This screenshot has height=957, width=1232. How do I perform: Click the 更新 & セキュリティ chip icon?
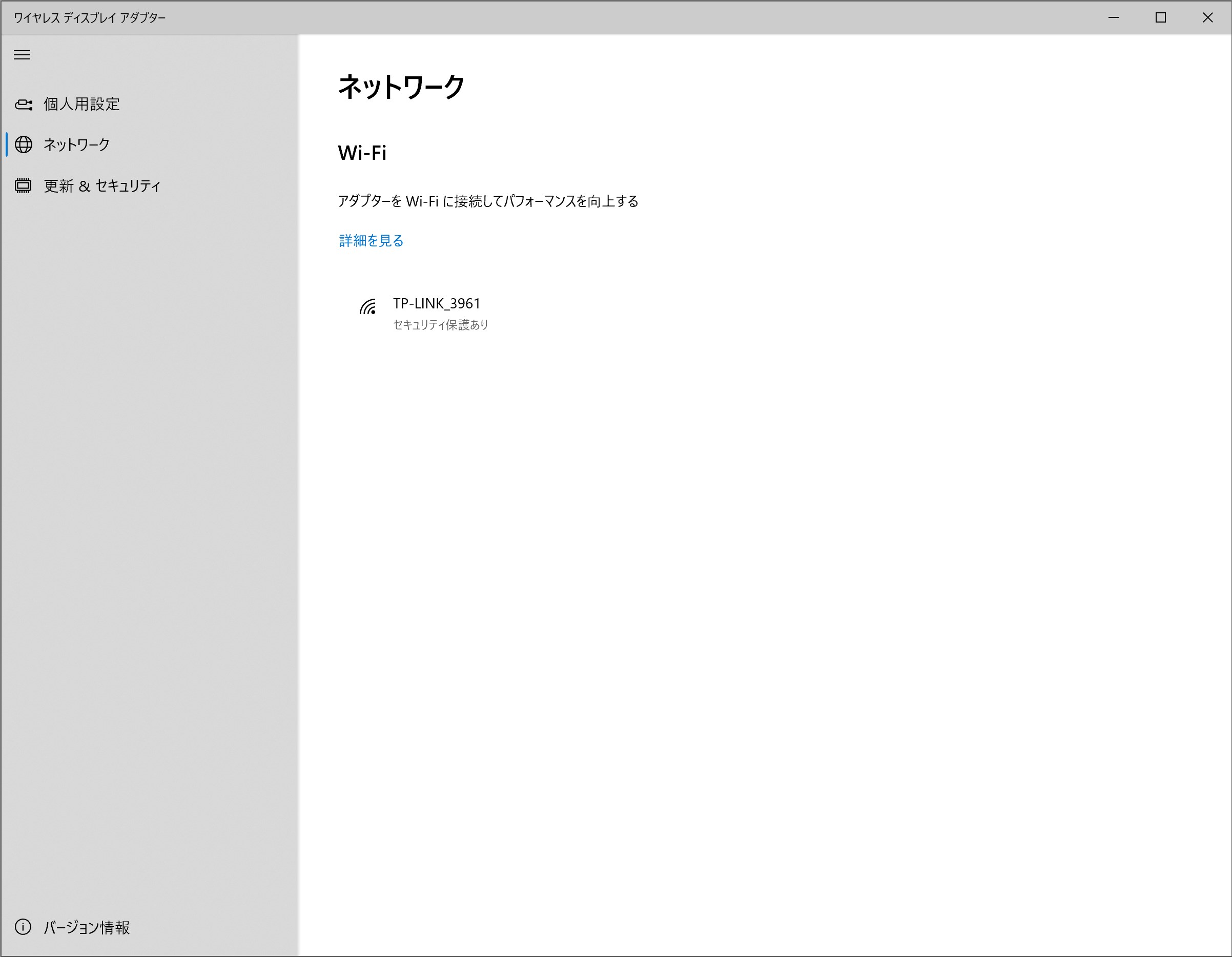(x=23, y=185)
